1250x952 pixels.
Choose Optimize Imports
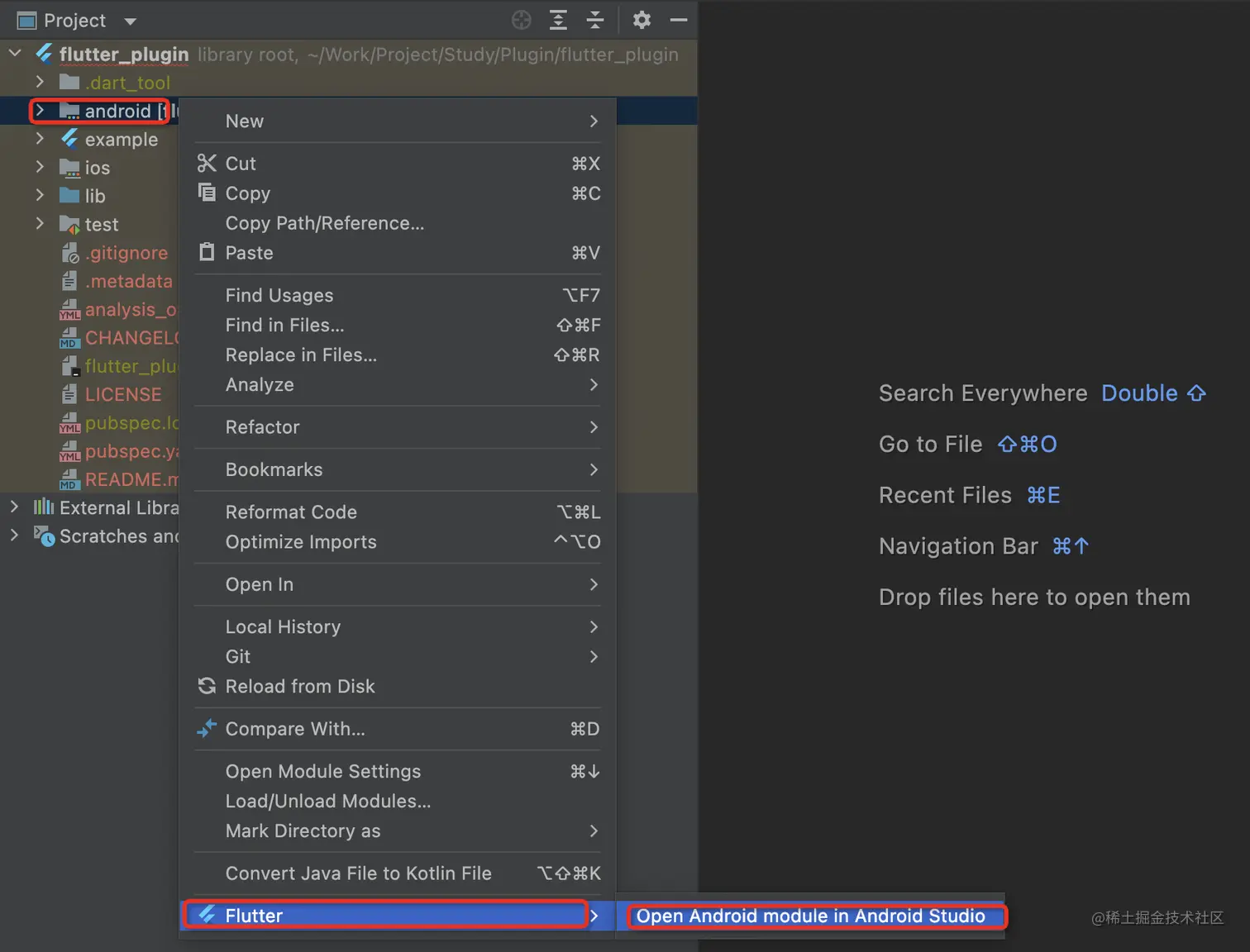pyautogui.click(x=398, y=541)
